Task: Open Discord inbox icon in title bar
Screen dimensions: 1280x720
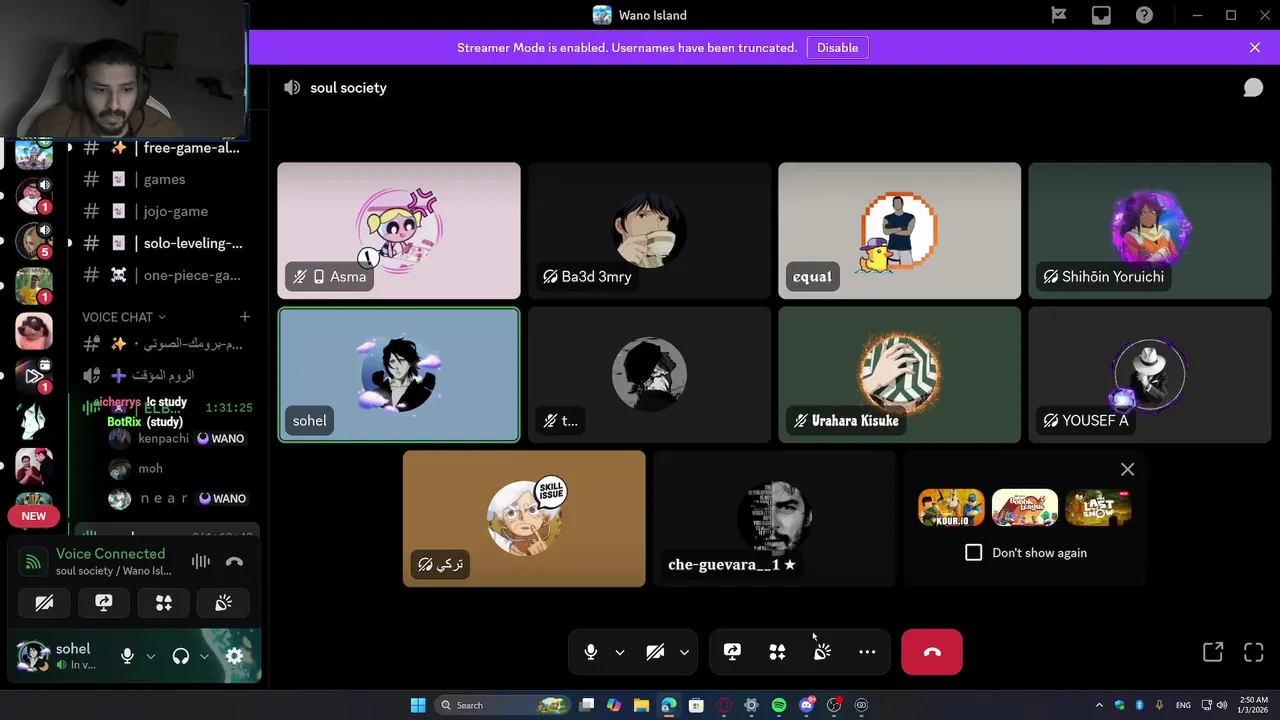Action: [x=1101, y=15]
